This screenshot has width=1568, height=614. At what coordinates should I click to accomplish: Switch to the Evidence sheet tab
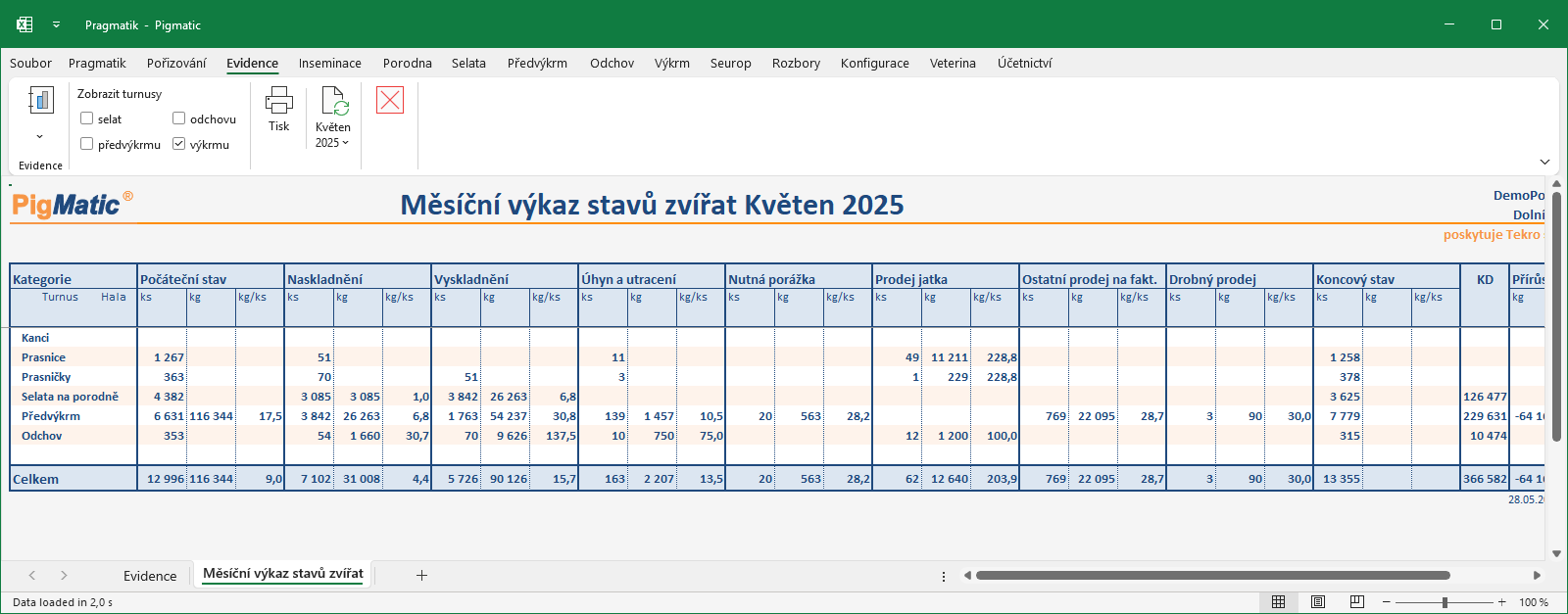click(x=150, y=576)
